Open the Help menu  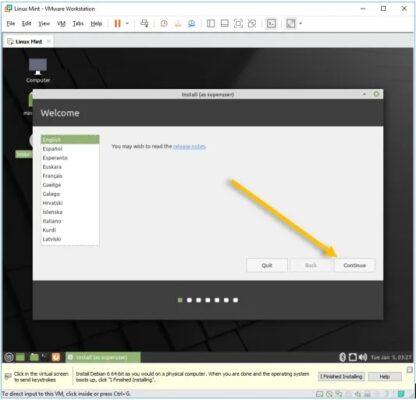[96, 23]
